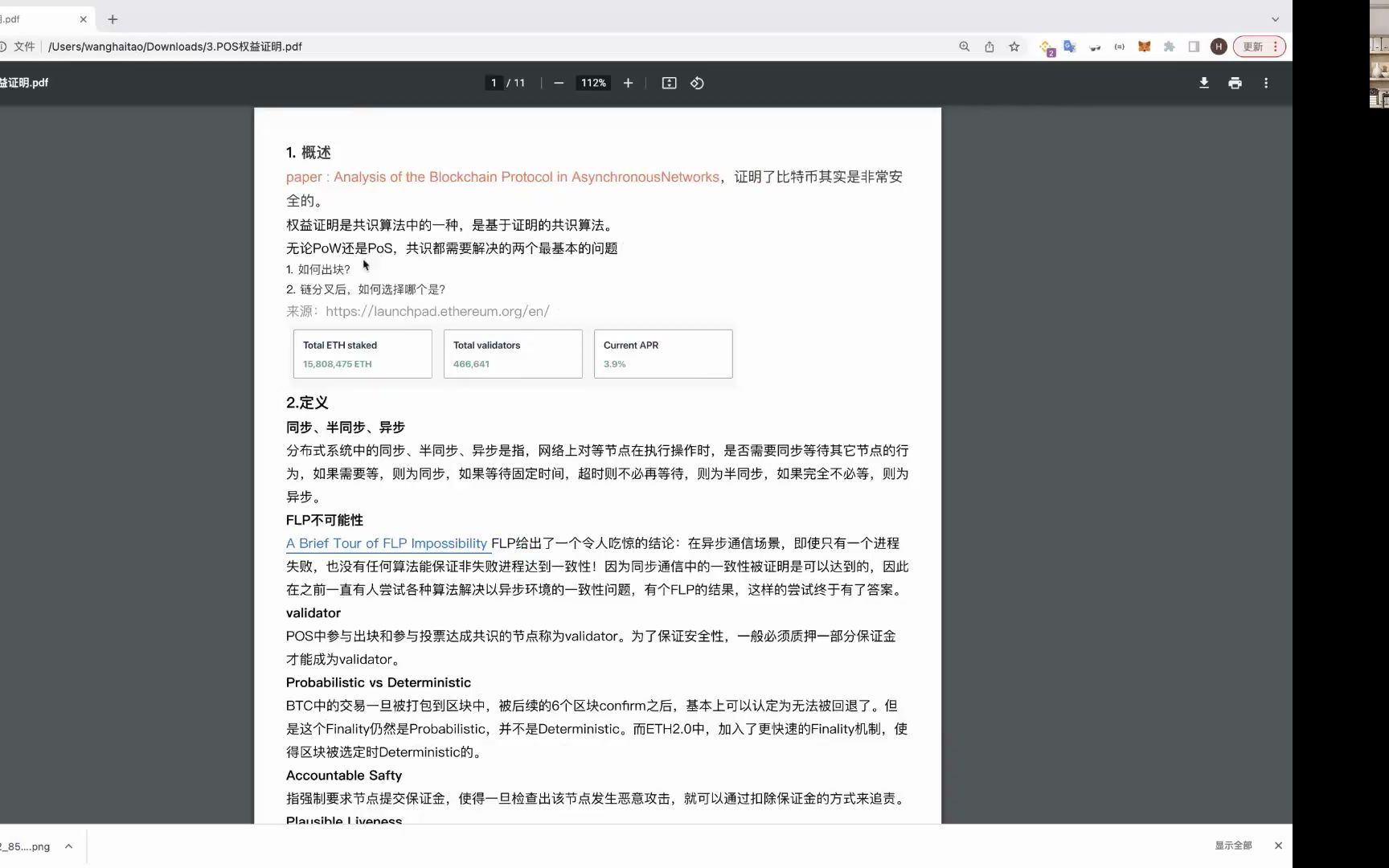The height and width of the screenshot is (868, 1389).
Task: Open the Google Translate extension
Action: (1070, 47)
